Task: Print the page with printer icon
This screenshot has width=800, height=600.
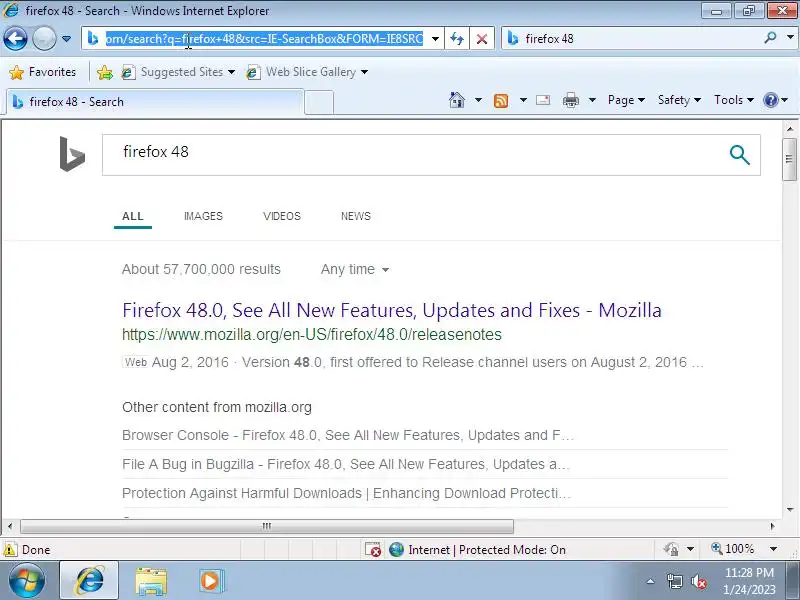Action: tap(570, 100)
